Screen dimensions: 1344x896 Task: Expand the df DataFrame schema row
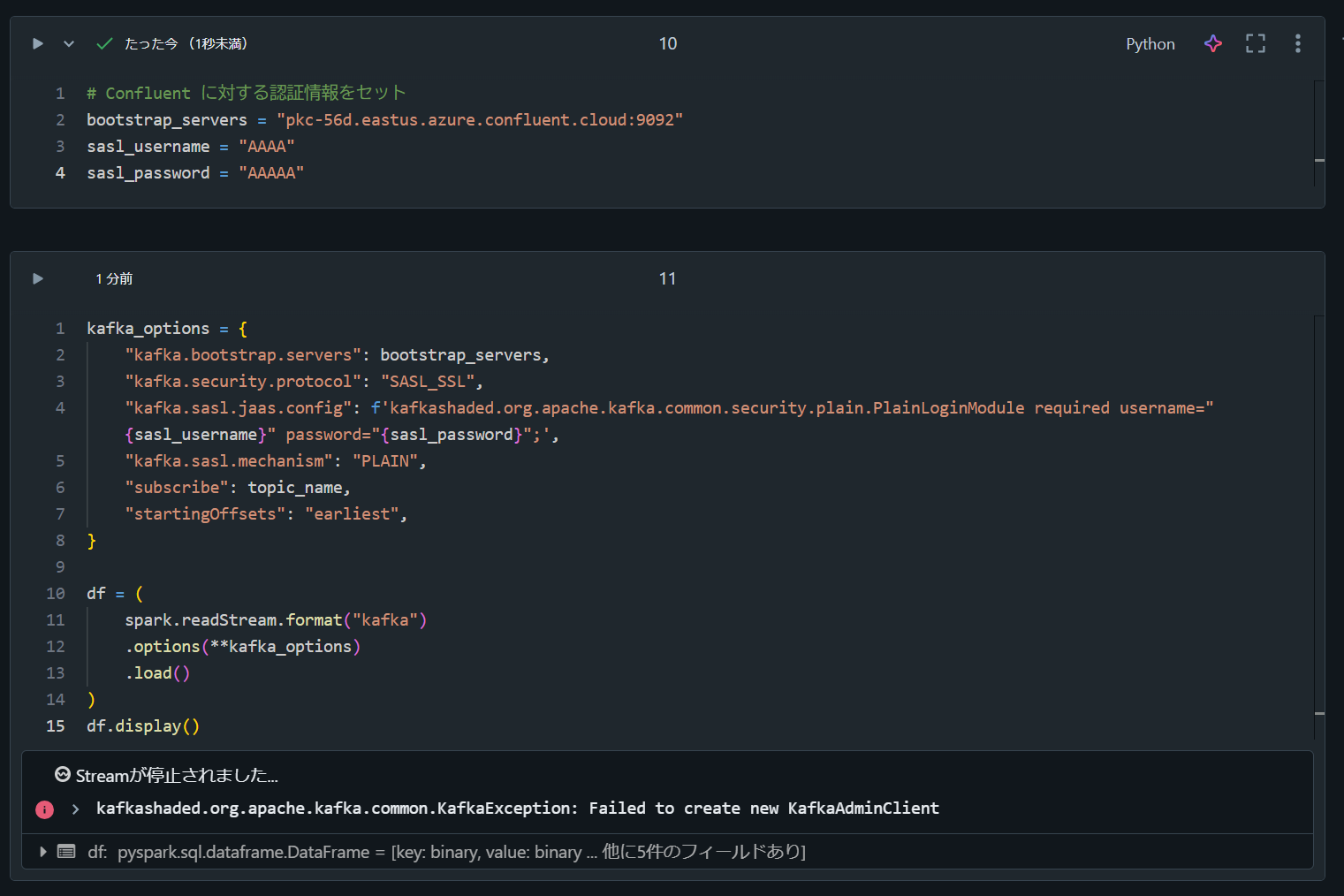[x=42, y=852]
